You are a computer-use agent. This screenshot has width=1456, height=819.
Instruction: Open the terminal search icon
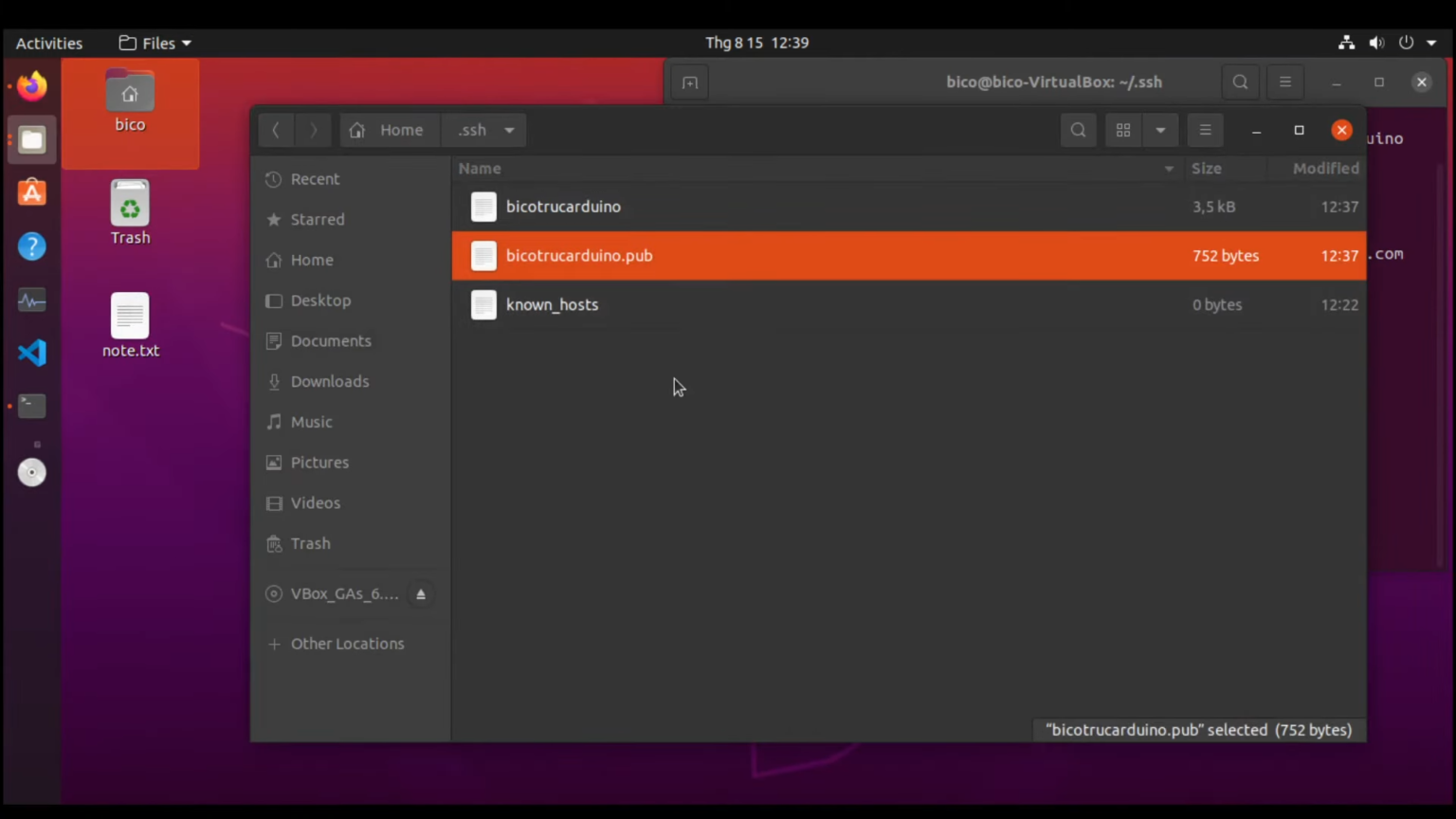point(1240,82)
